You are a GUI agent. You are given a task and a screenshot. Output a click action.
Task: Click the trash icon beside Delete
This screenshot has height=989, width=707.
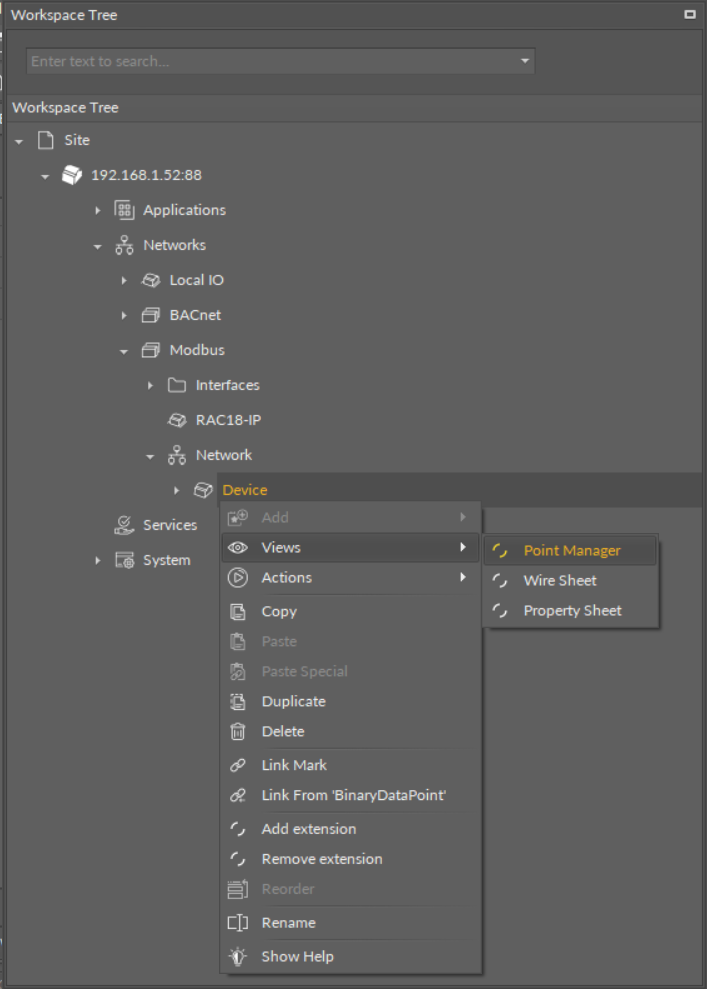pyautogui.click(x=238, y=731)
